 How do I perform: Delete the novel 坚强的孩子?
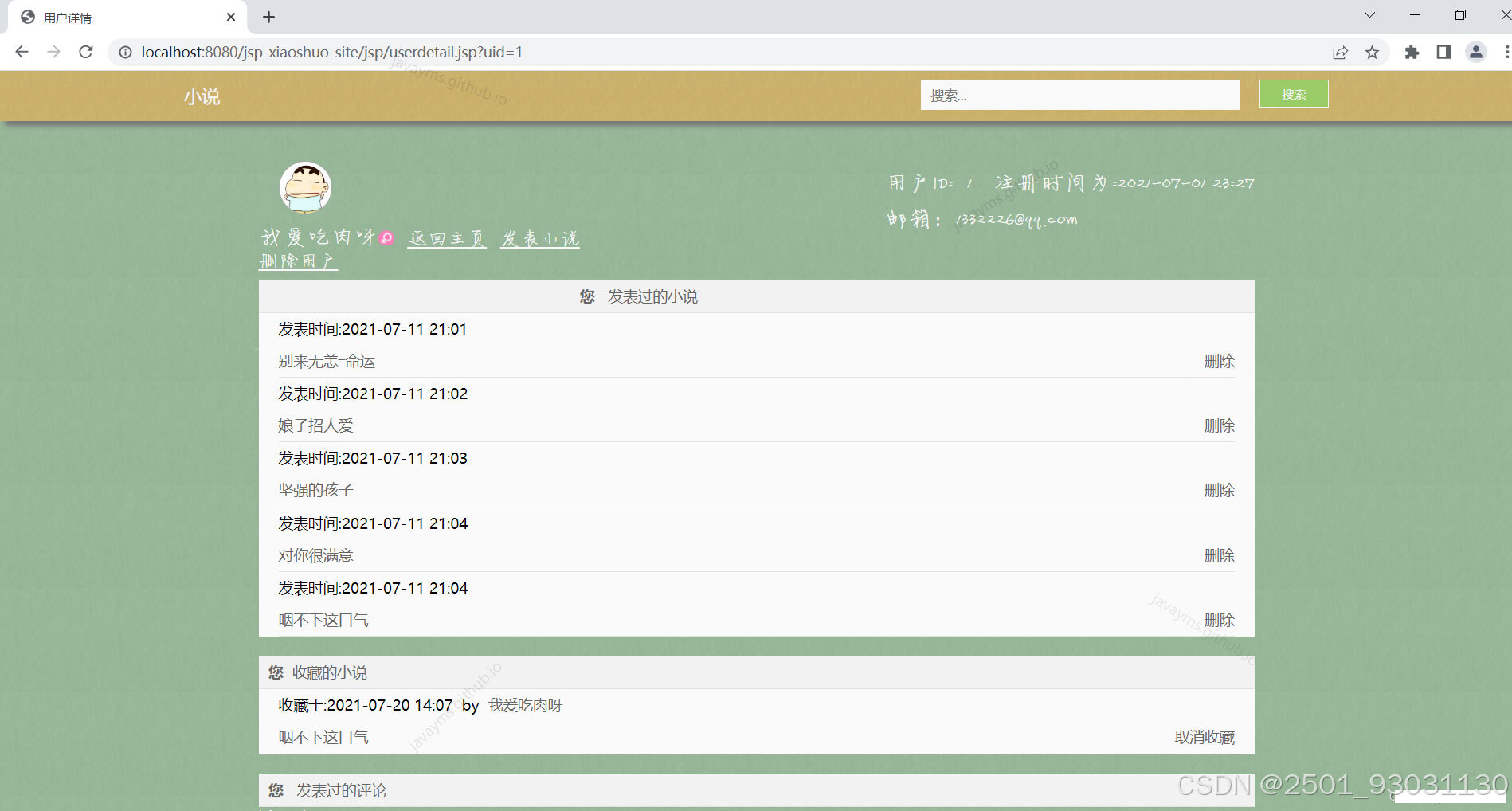(1219, 490)
